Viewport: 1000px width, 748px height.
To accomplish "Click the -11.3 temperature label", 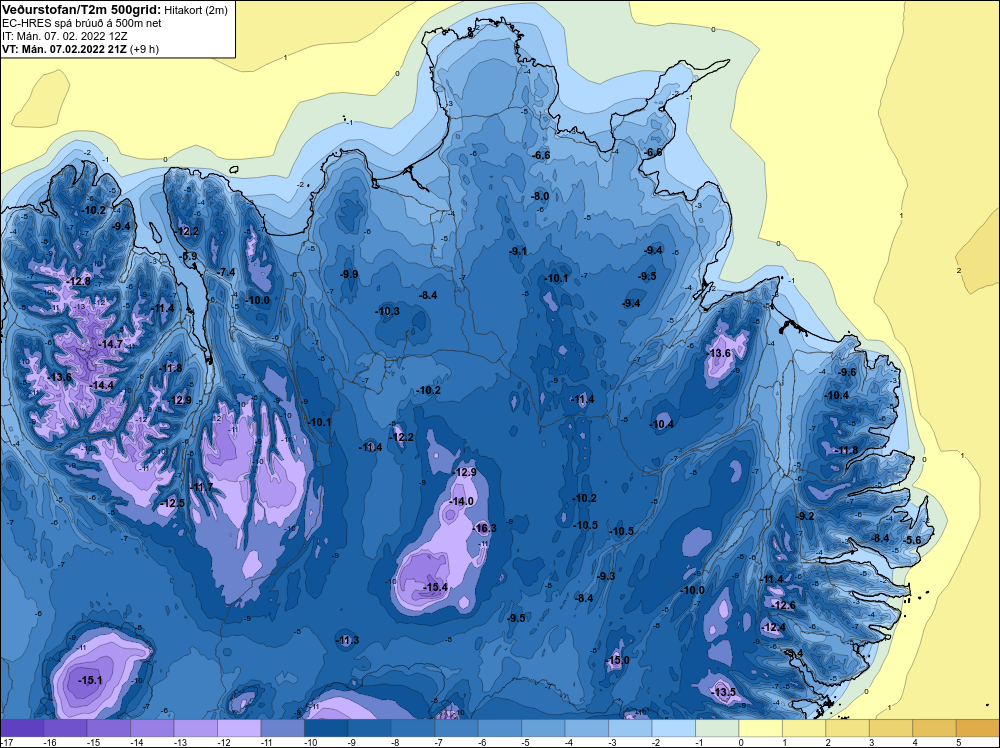I will click(x=348, y=640).
